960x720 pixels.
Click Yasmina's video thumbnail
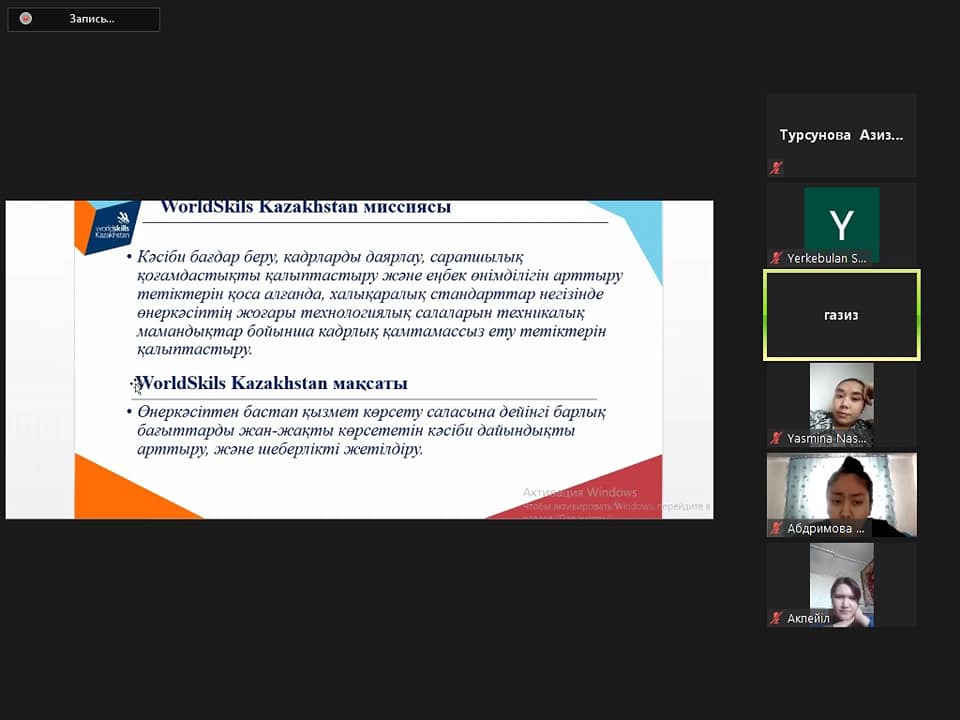[x=841, y=395]
